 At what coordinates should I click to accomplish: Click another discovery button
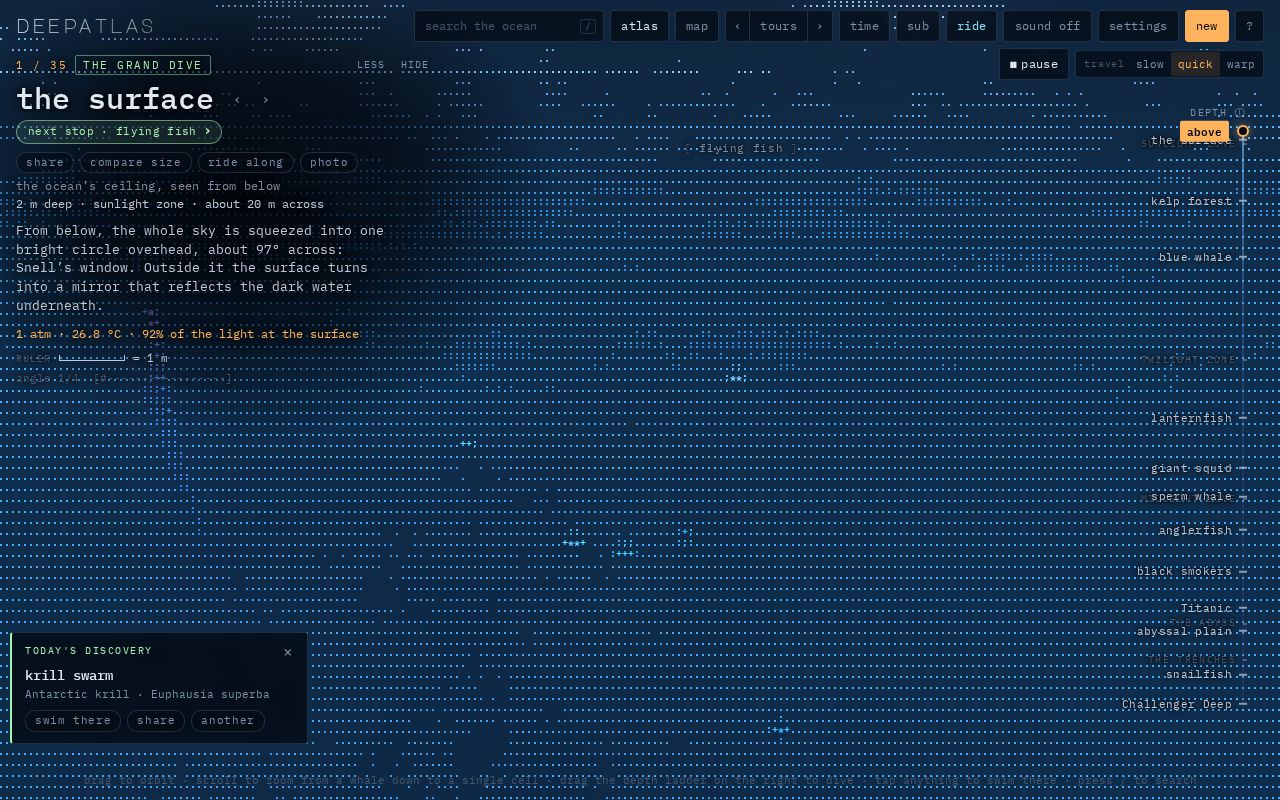pyautogui.click(x=228, y=720)
